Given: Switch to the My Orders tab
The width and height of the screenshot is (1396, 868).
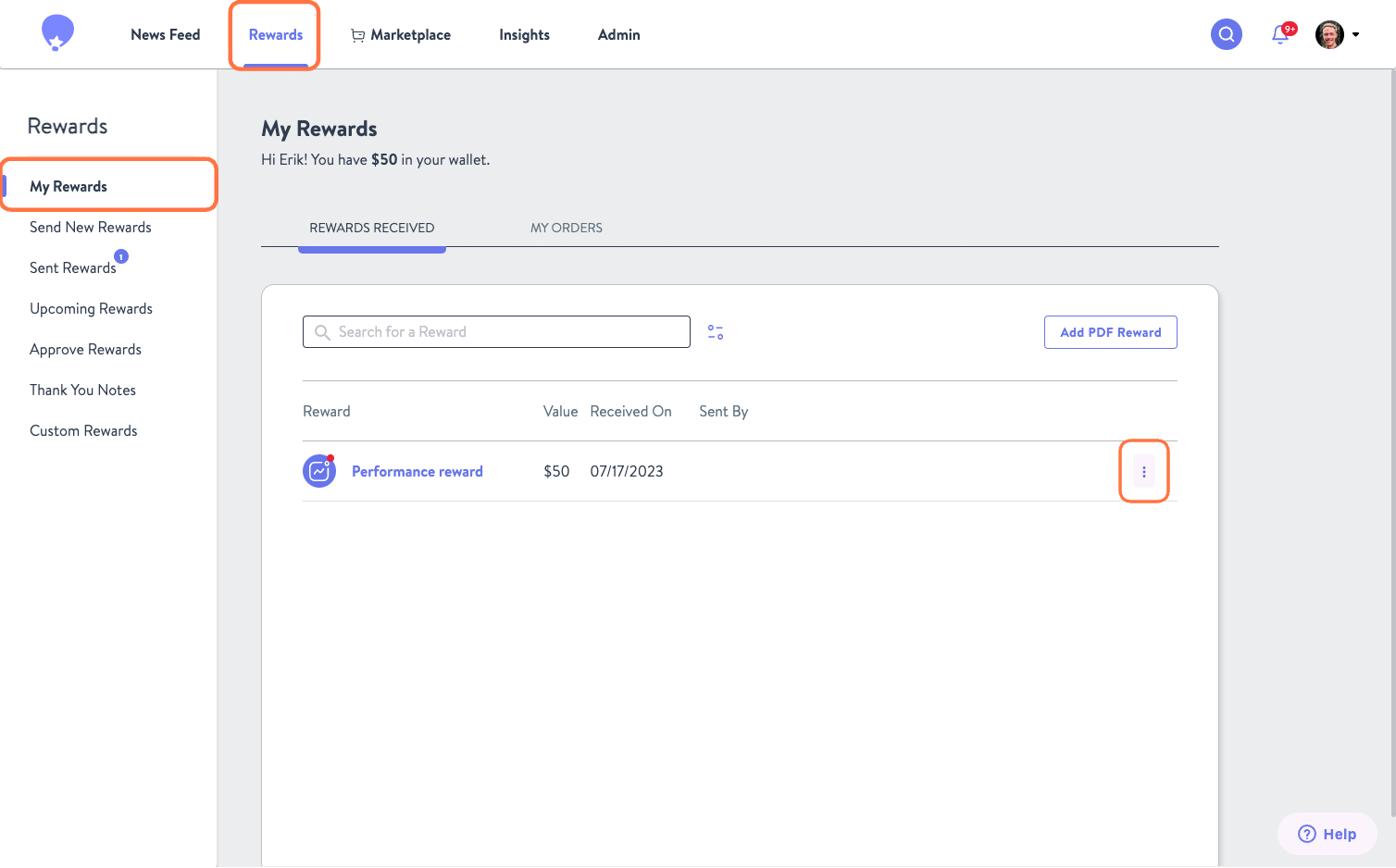Looking at the screenshot, I should [x=567, y=228].
